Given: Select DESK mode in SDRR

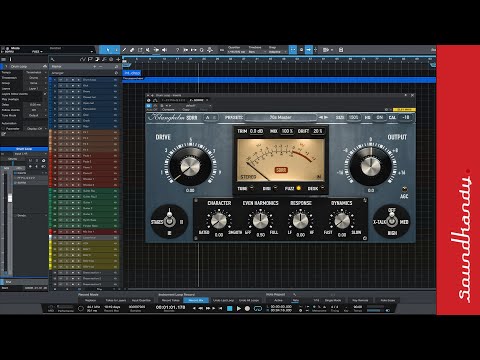Looking at the screenshot, I should [316, 188].
